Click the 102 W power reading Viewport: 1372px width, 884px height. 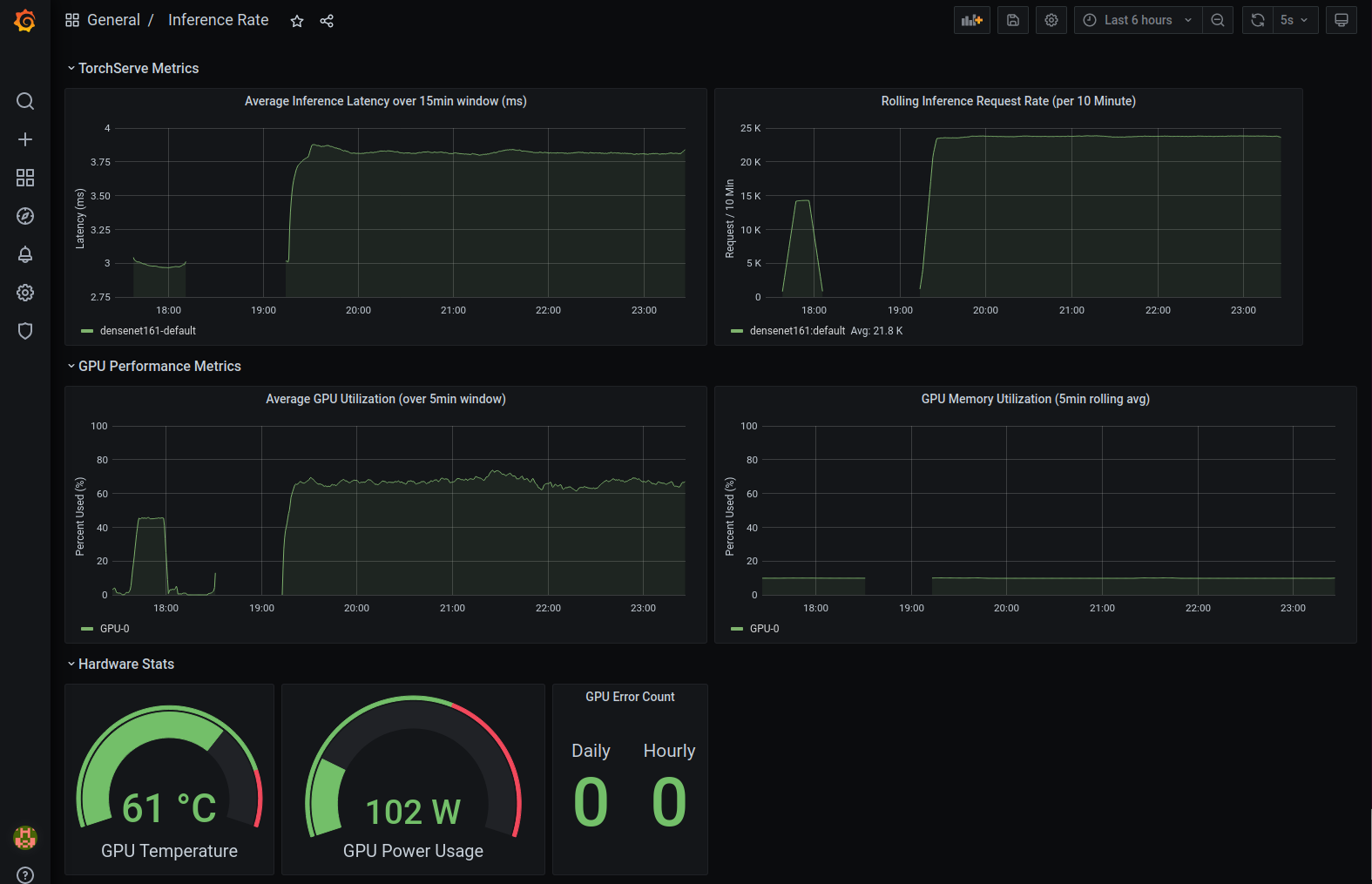(414, 812)
